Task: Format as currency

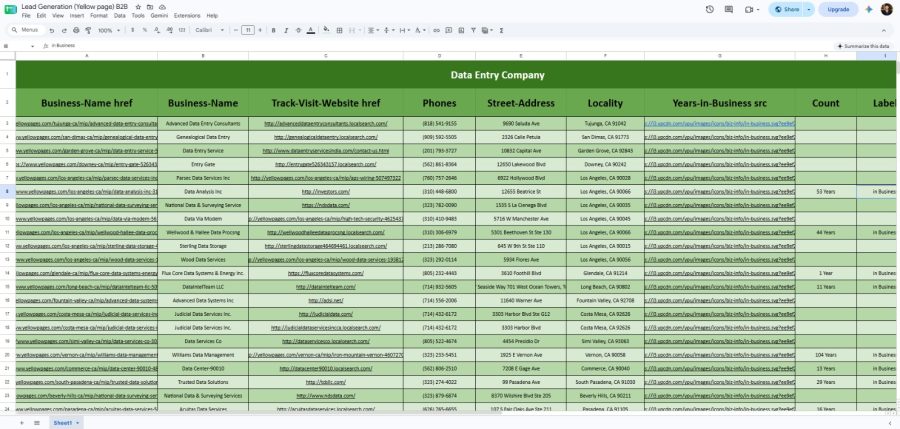Action: pos(133,30)
